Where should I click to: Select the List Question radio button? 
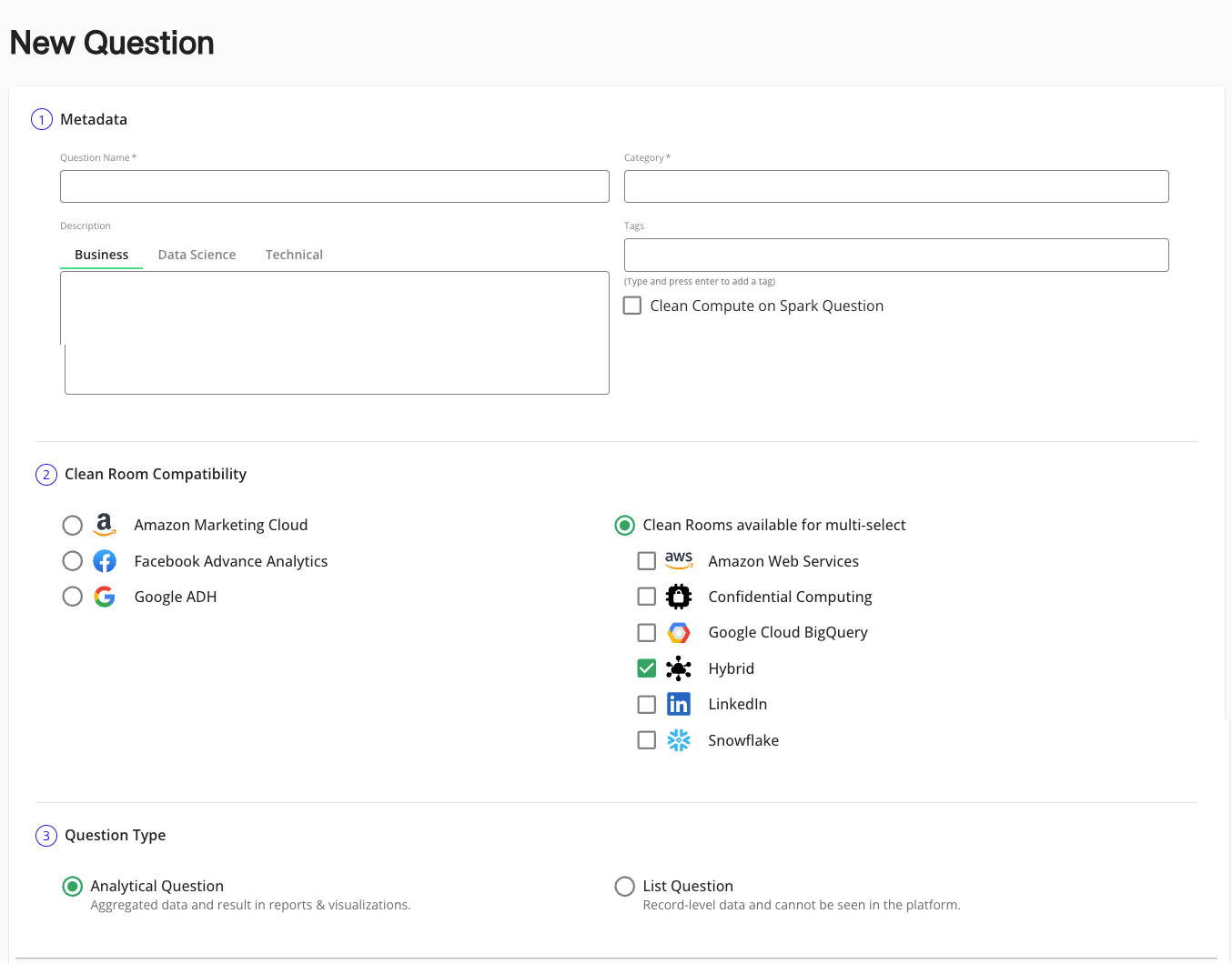pyautogui.click(x=625, y=886)
